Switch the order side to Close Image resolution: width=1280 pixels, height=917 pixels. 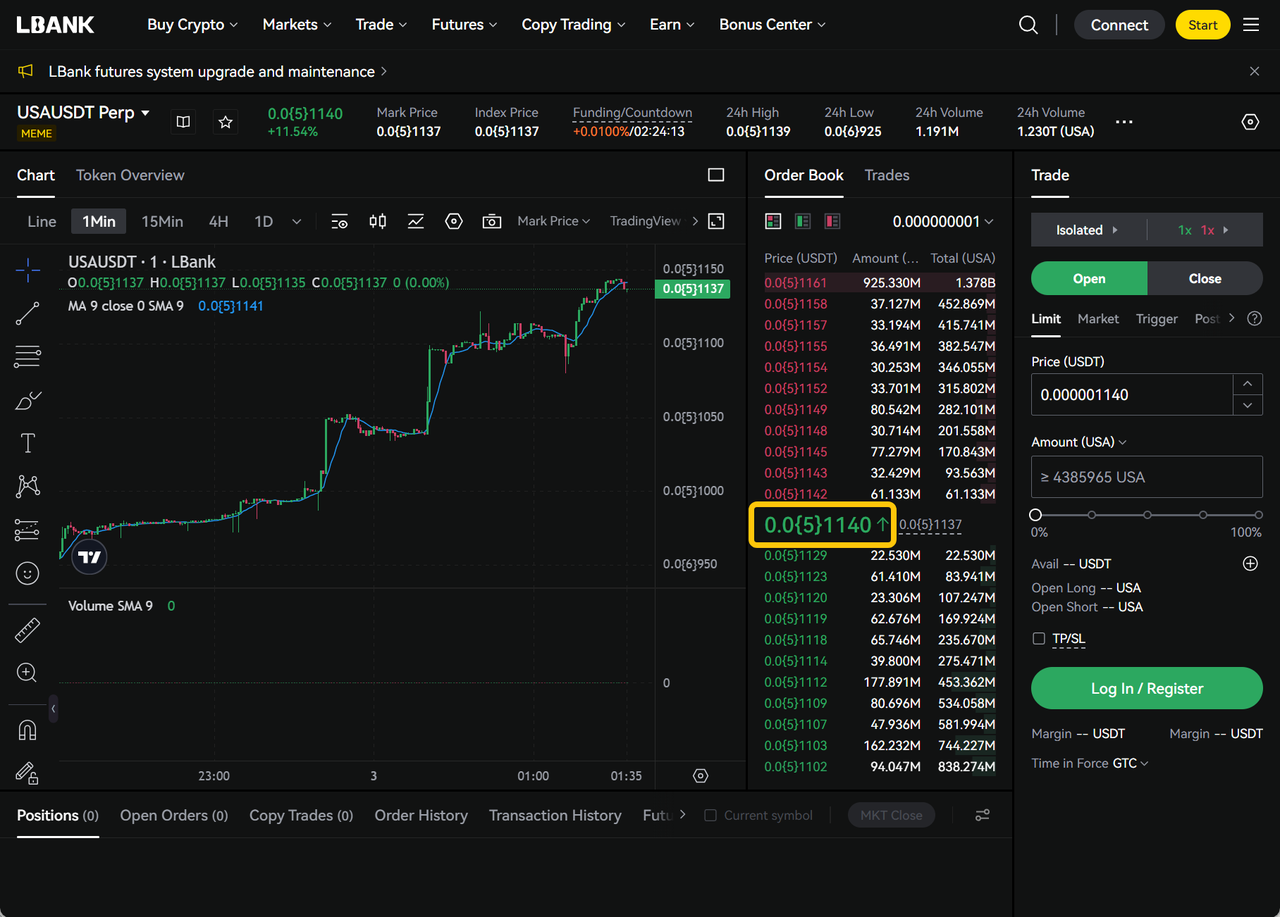click(1204, 279)
